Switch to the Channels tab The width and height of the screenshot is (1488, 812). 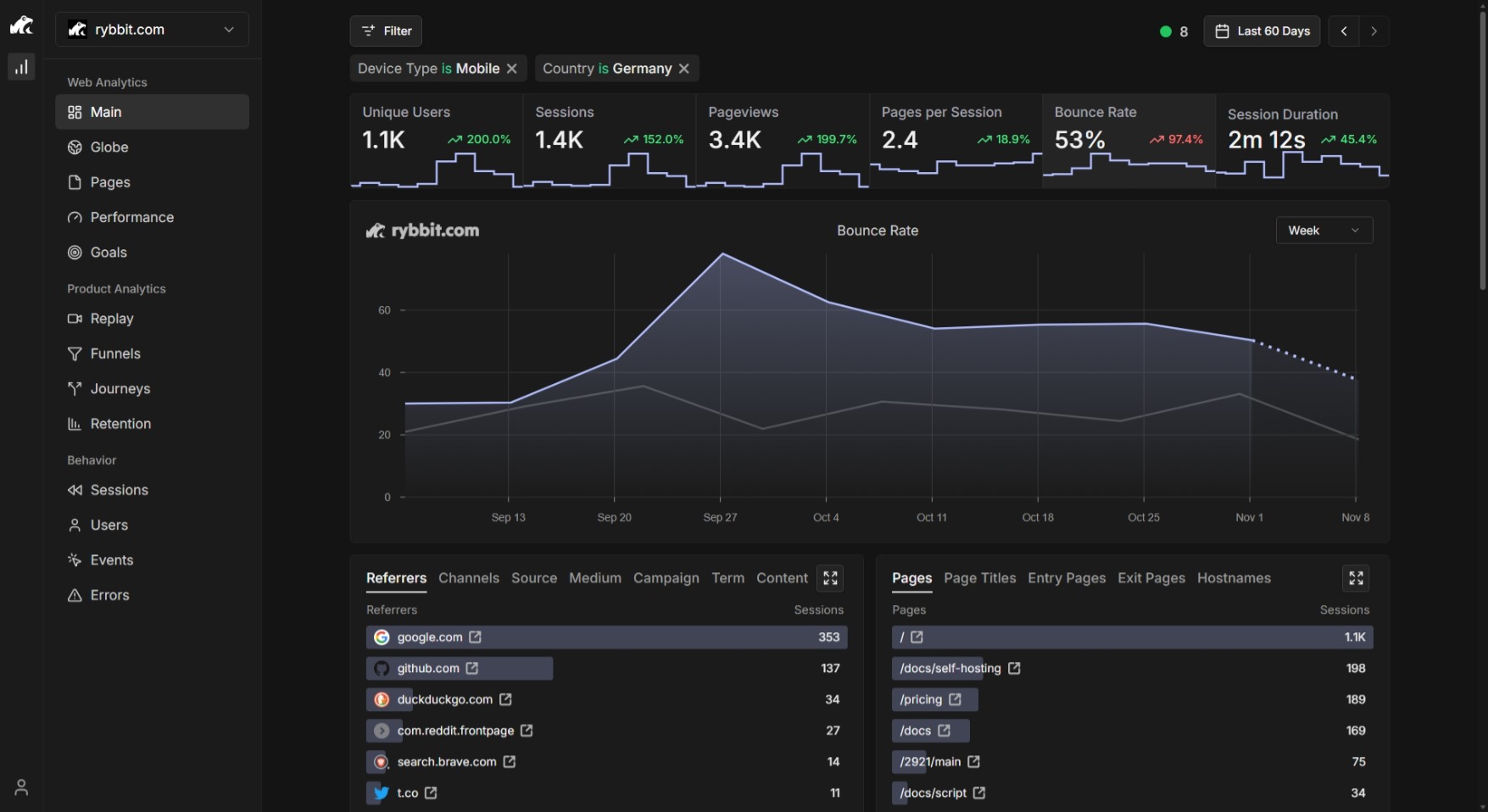tap(468, 578)
